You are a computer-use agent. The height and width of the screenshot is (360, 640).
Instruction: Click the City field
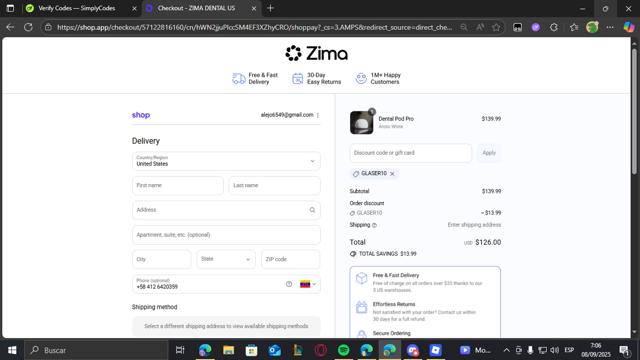pyautogui.click(x=162, y=259)
